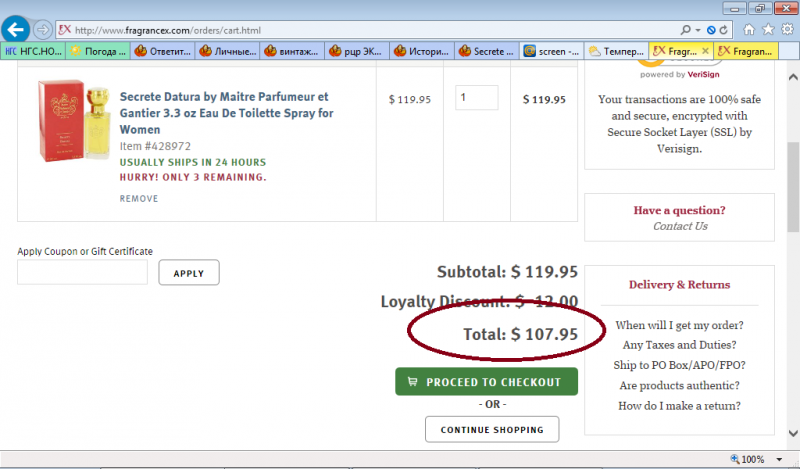Open 'How do I make a return?' link
The width and height of the screenshot is (800, 469).
(679, 406)
